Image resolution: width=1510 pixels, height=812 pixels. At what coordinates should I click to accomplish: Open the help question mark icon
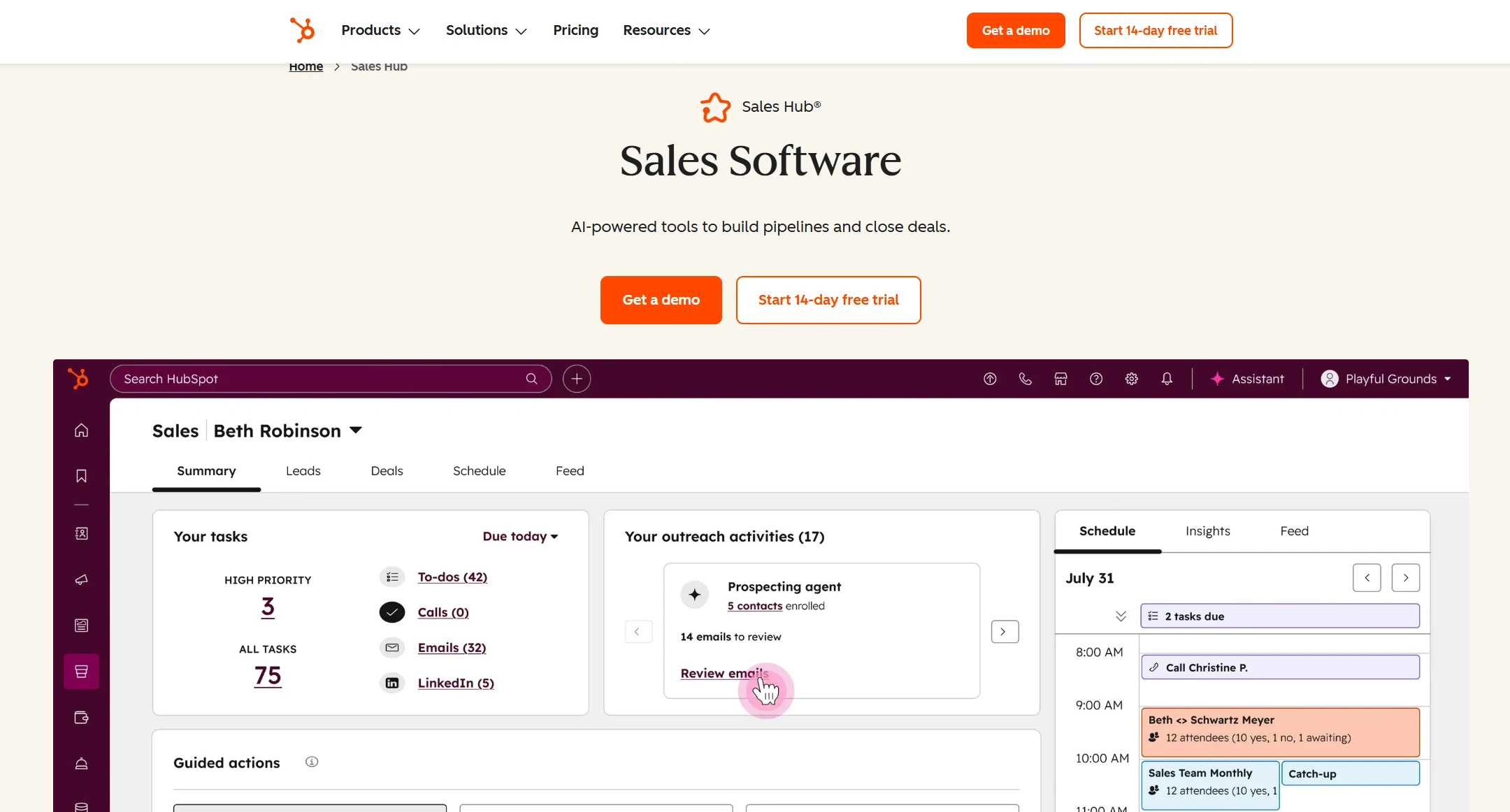click(1096, 379)
